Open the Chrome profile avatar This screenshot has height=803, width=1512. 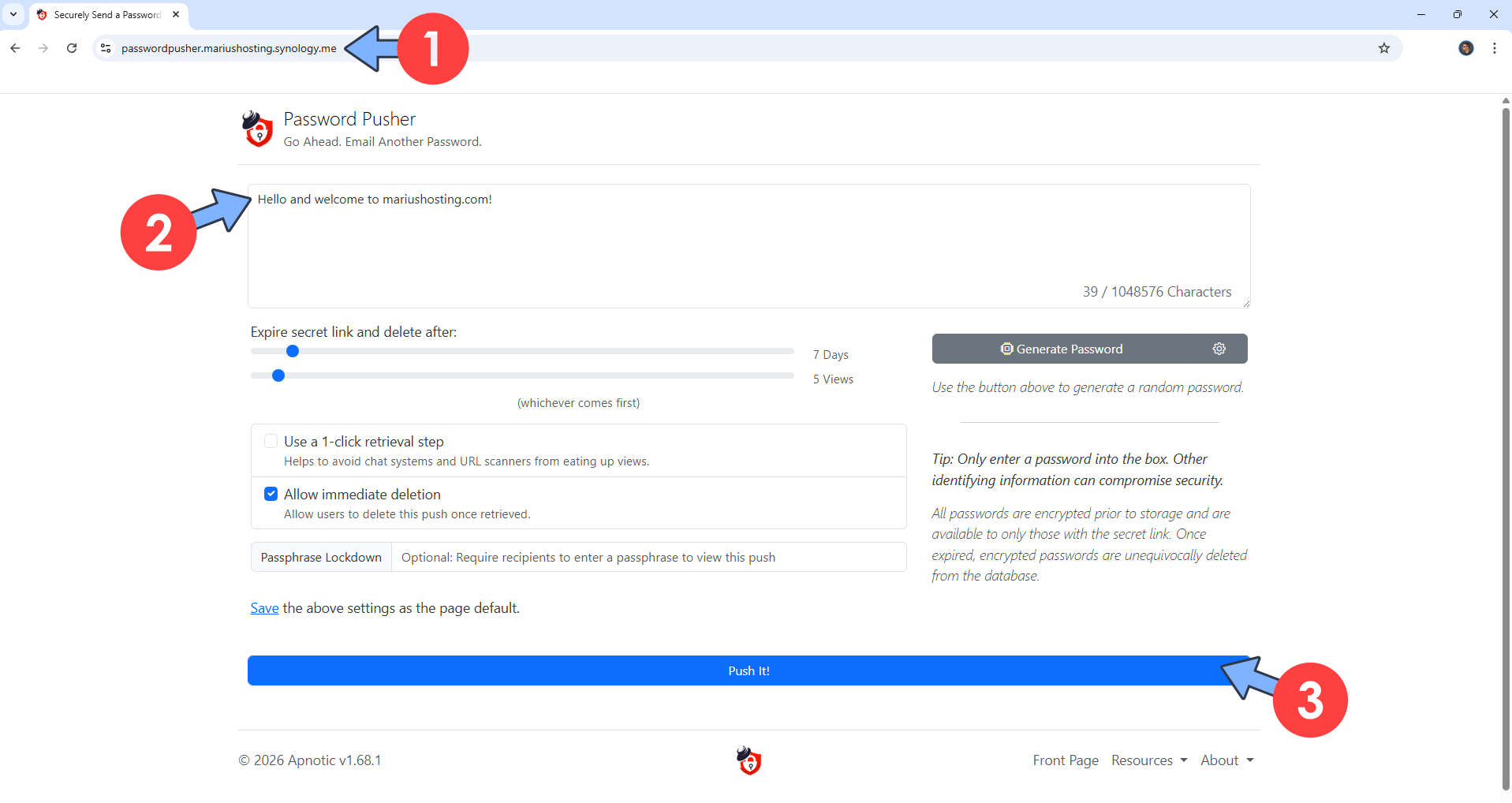[1466, 48]
